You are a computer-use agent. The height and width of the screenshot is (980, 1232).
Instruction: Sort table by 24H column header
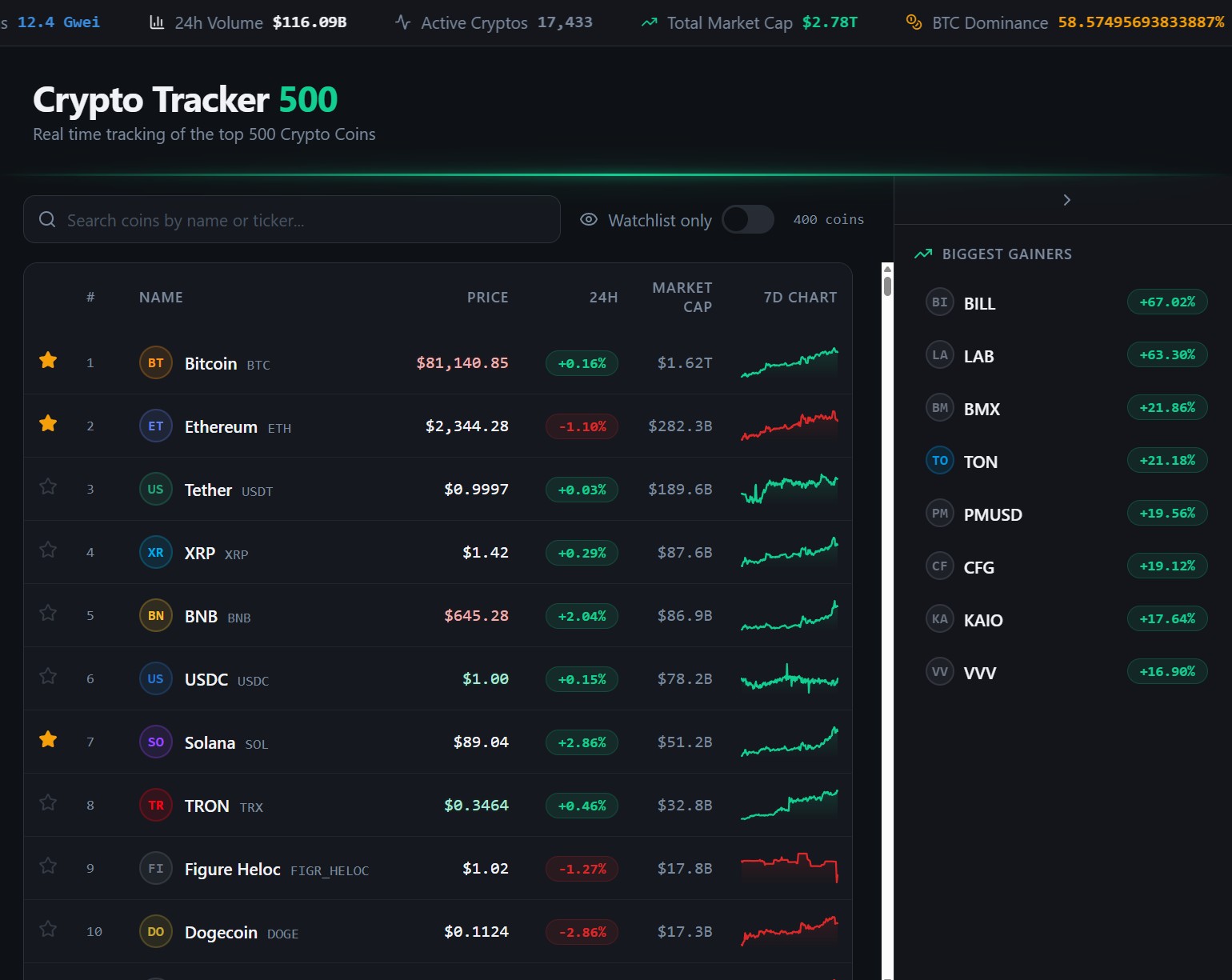(x=603, y=297)
